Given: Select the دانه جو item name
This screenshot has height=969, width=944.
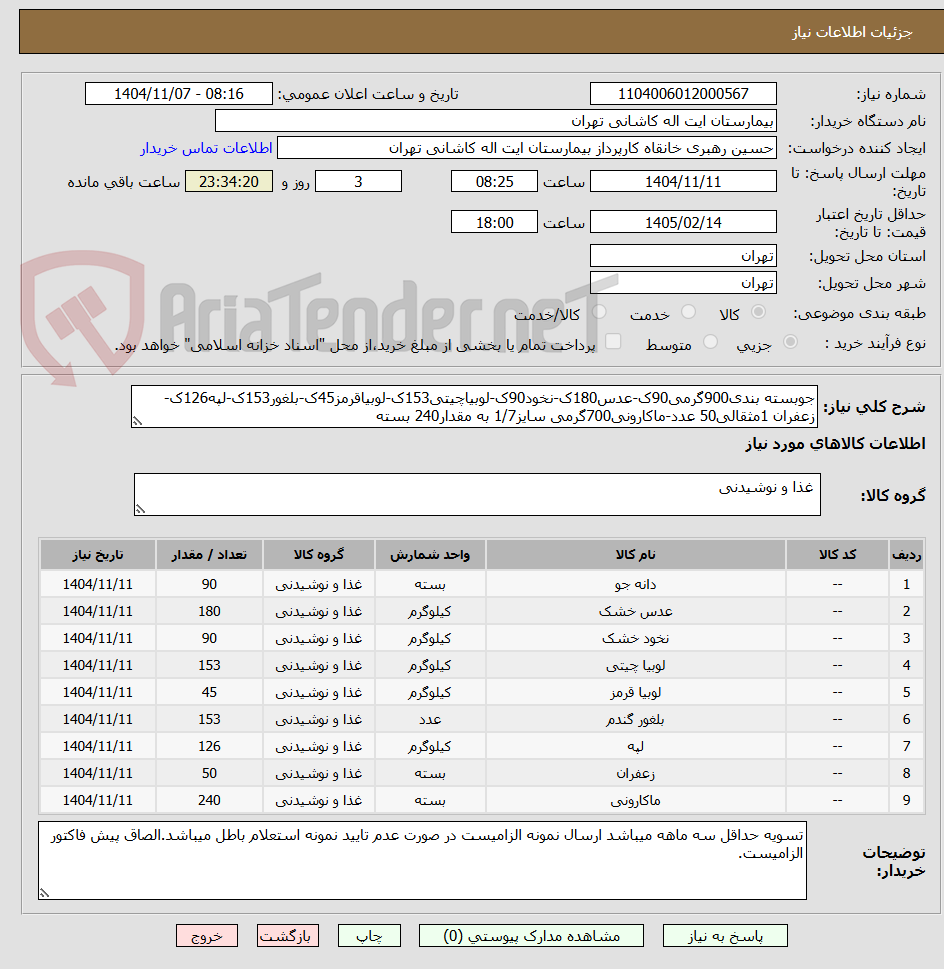Looking at the screenshot, I should (x=636, y=584).
